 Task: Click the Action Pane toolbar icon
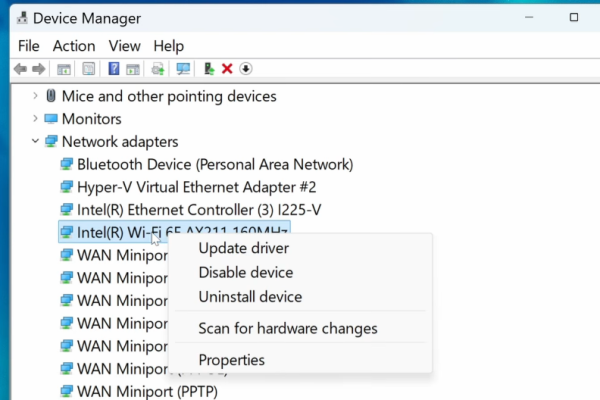[x=133, y=69]
